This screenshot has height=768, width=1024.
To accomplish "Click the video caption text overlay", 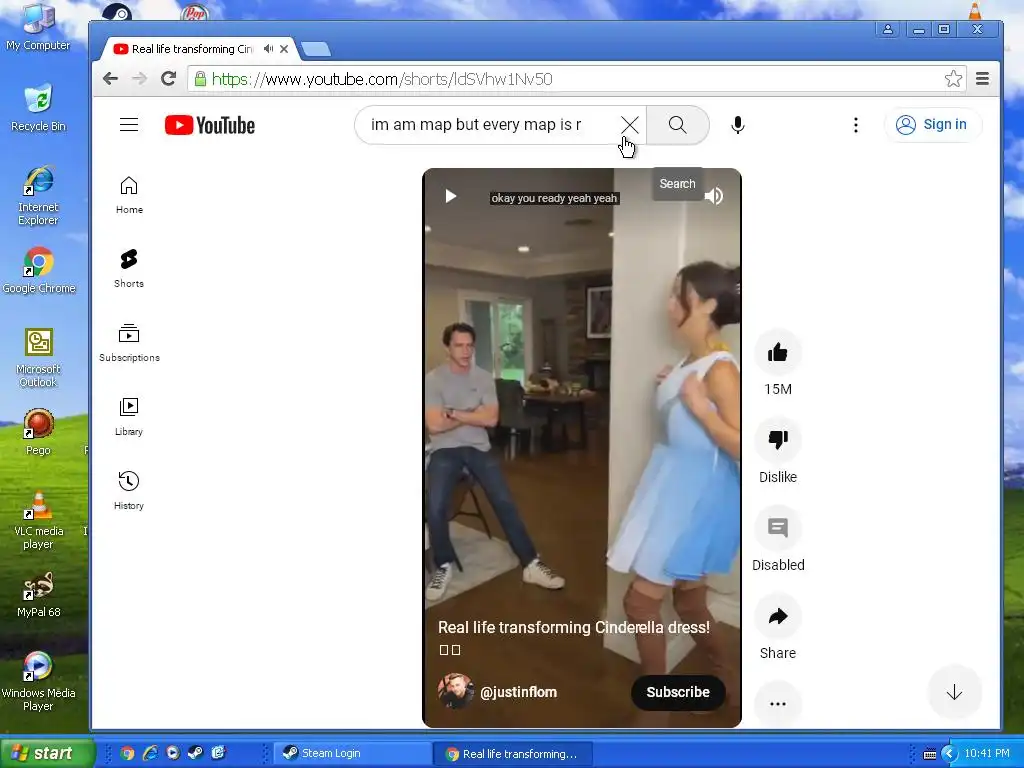I will (554, 198).
